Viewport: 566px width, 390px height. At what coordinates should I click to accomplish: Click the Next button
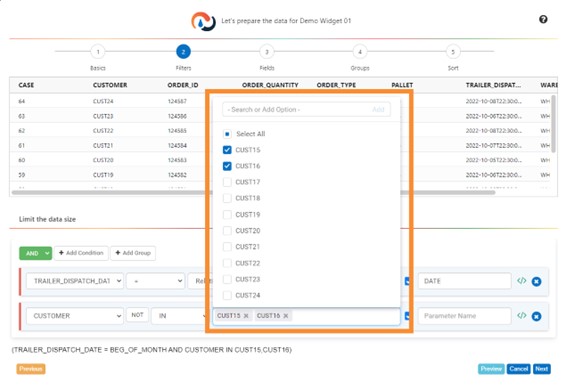tap(541, 369)
